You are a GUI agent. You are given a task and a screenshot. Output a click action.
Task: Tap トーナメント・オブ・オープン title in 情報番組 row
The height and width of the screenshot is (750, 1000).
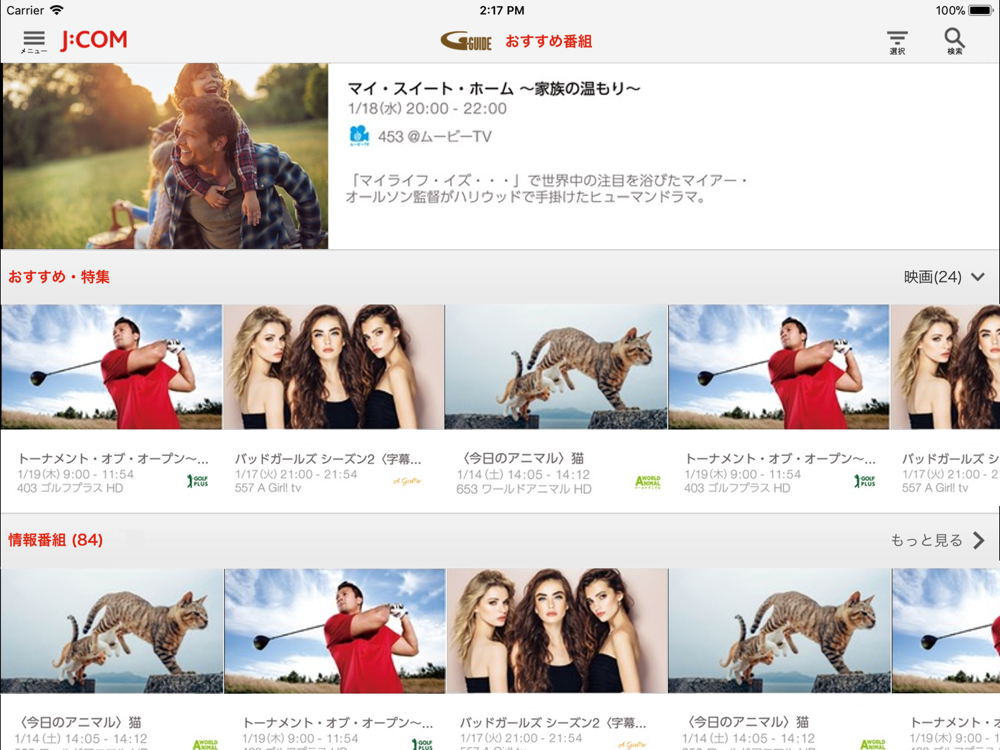click(x=338, y=723)
